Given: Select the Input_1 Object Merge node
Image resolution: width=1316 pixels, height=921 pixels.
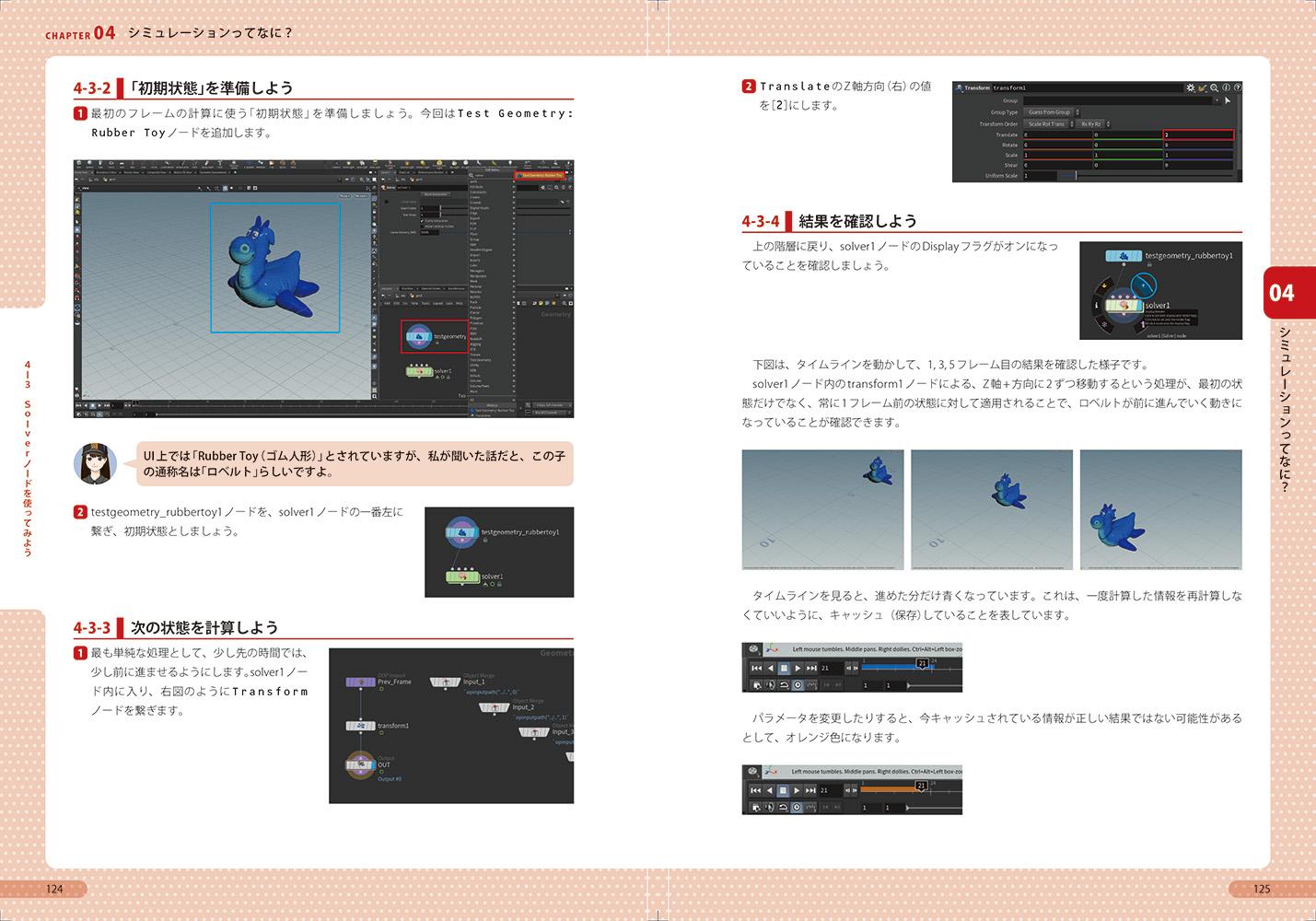Looking at the screenshot, I should coord(445,682).
